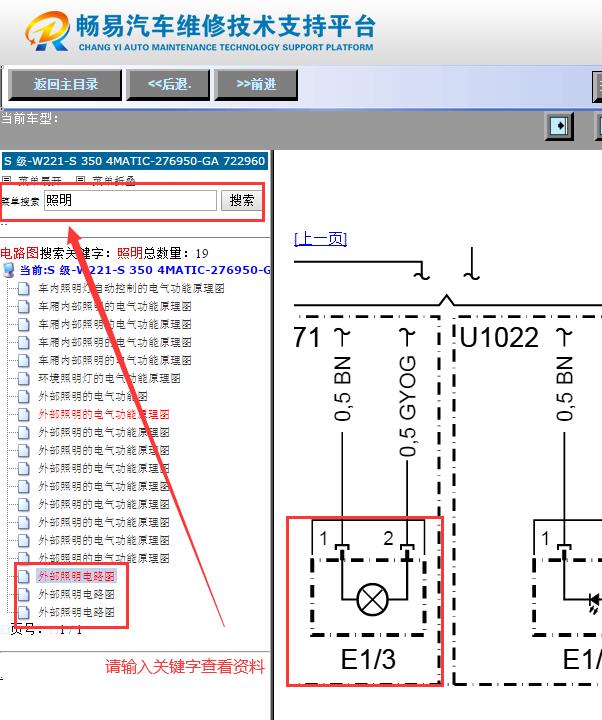
Task: Go forward with the >>前进 button
Action: pos(256,84)
